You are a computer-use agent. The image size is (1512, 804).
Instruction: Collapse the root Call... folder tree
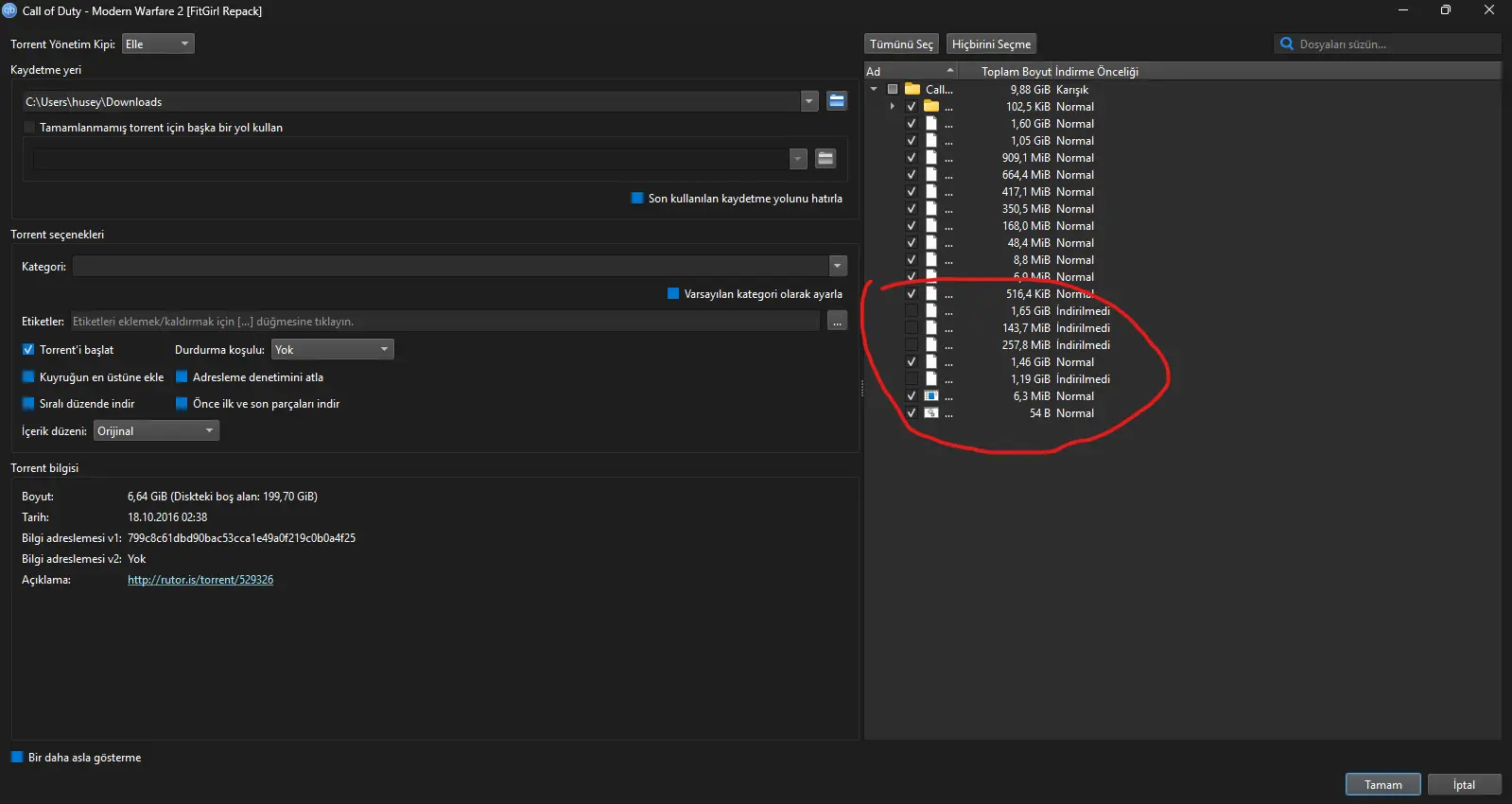pos(874,89)
